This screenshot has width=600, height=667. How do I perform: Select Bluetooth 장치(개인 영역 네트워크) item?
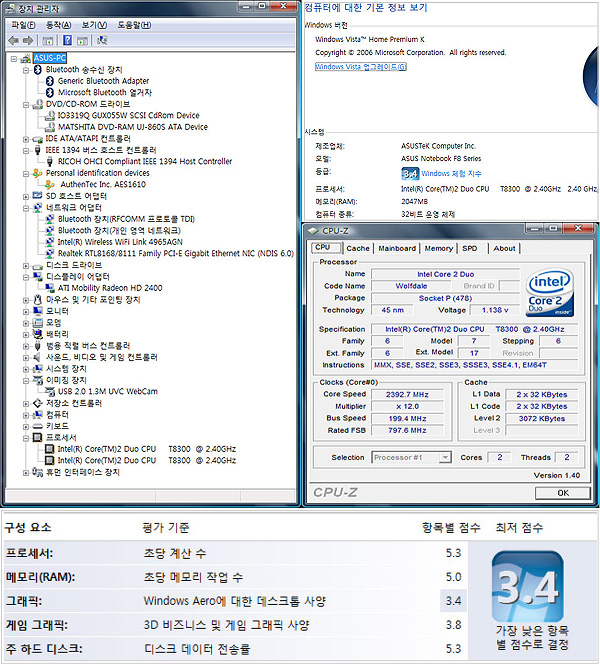(119, 230)
